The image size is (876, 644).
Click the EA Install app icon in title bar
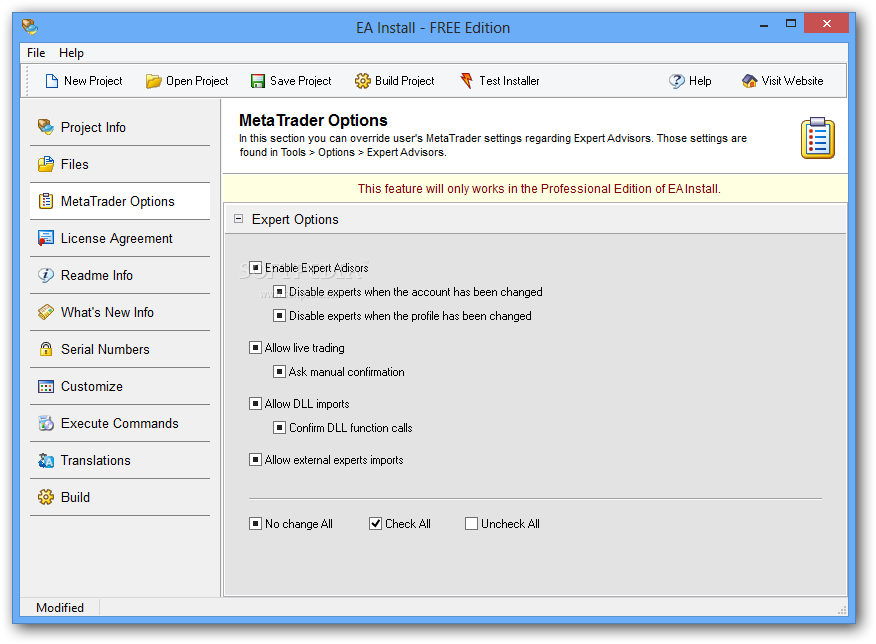pyautogui.click(x=30, y=26)
